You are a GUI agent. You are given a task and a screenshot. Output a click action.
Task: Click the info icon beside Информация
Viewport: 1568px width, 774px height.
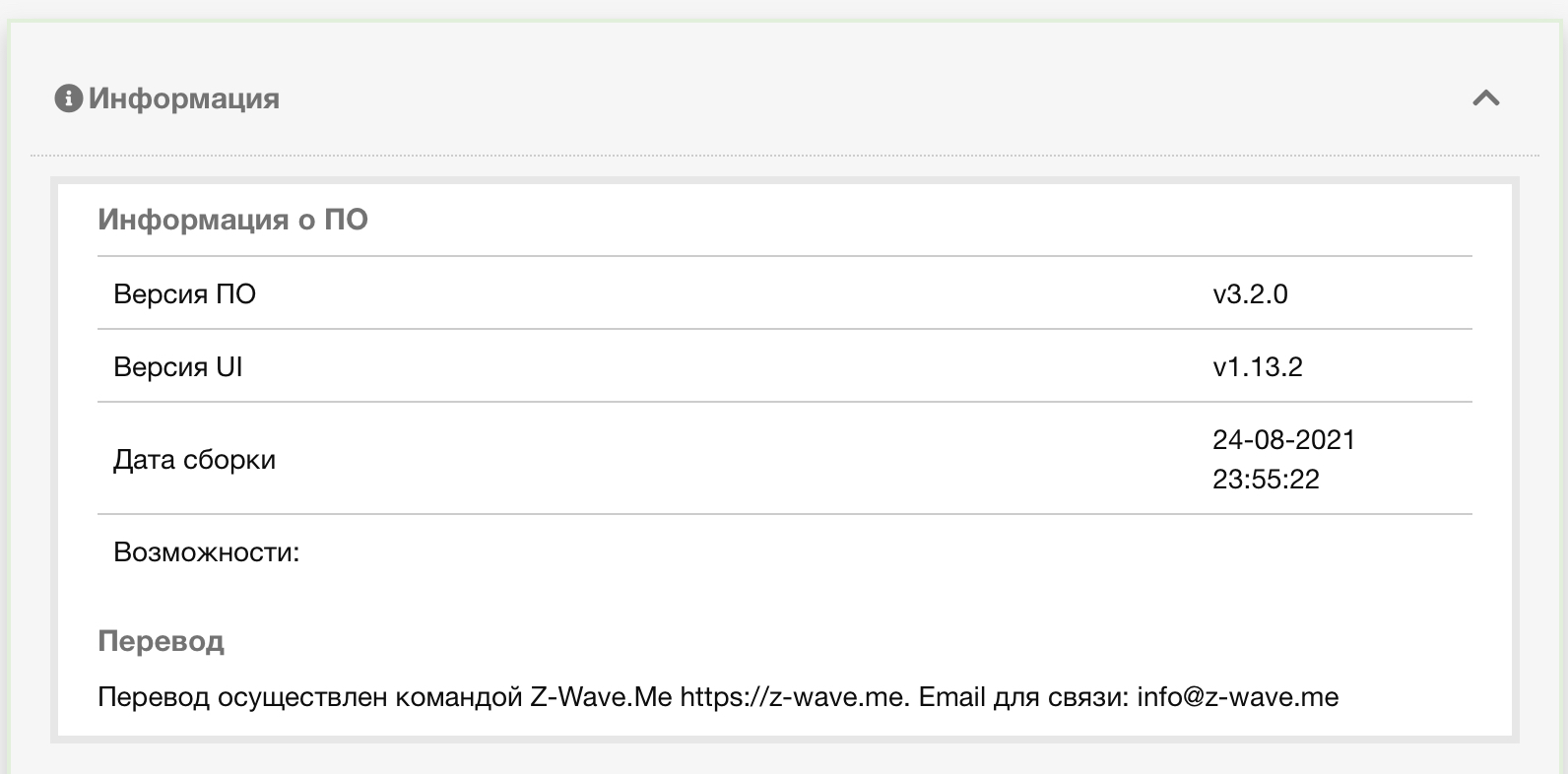68,98
